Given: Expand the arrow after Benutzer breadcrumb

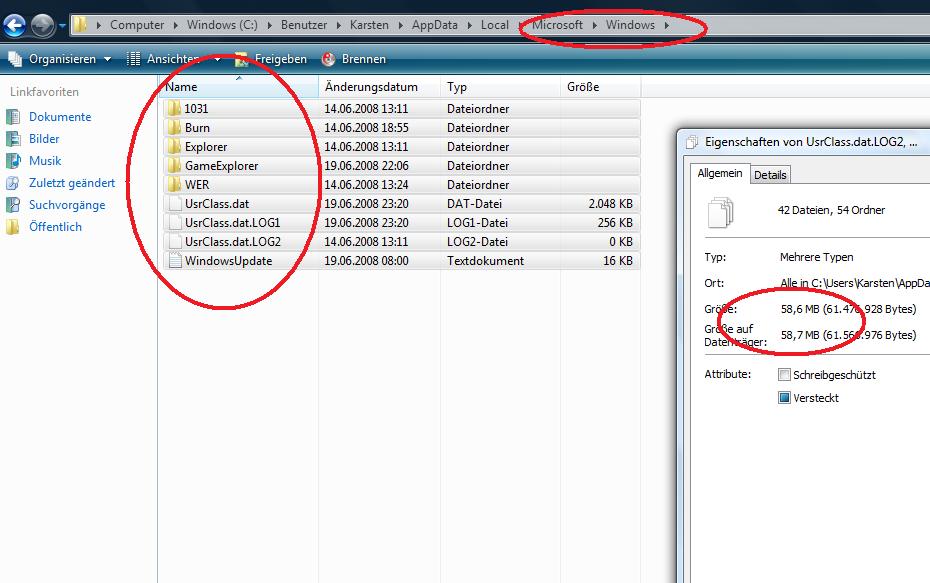Looking at the screenshot, I should click(x=339, y=26).
